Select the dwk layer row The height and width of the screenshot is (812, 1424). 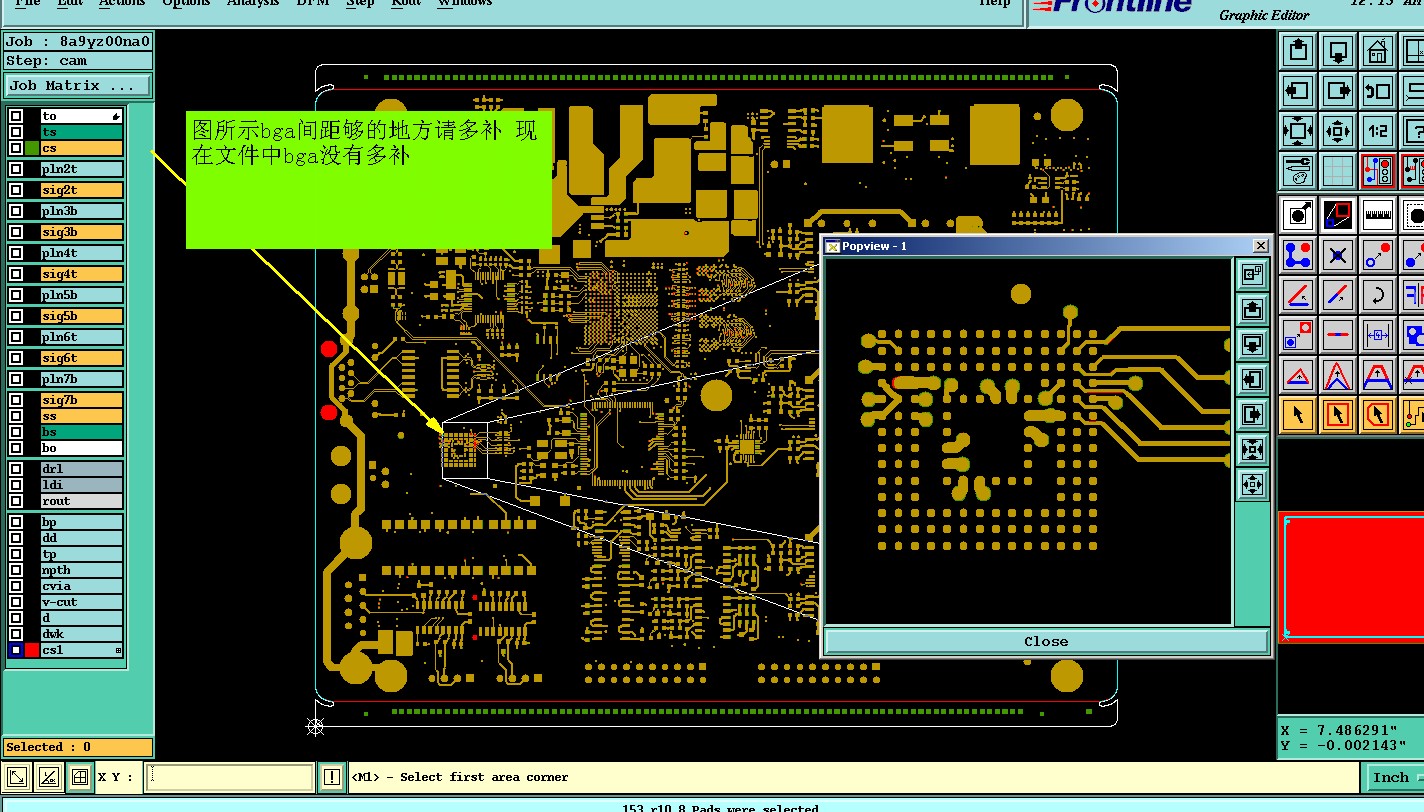(x=81, y=634)
